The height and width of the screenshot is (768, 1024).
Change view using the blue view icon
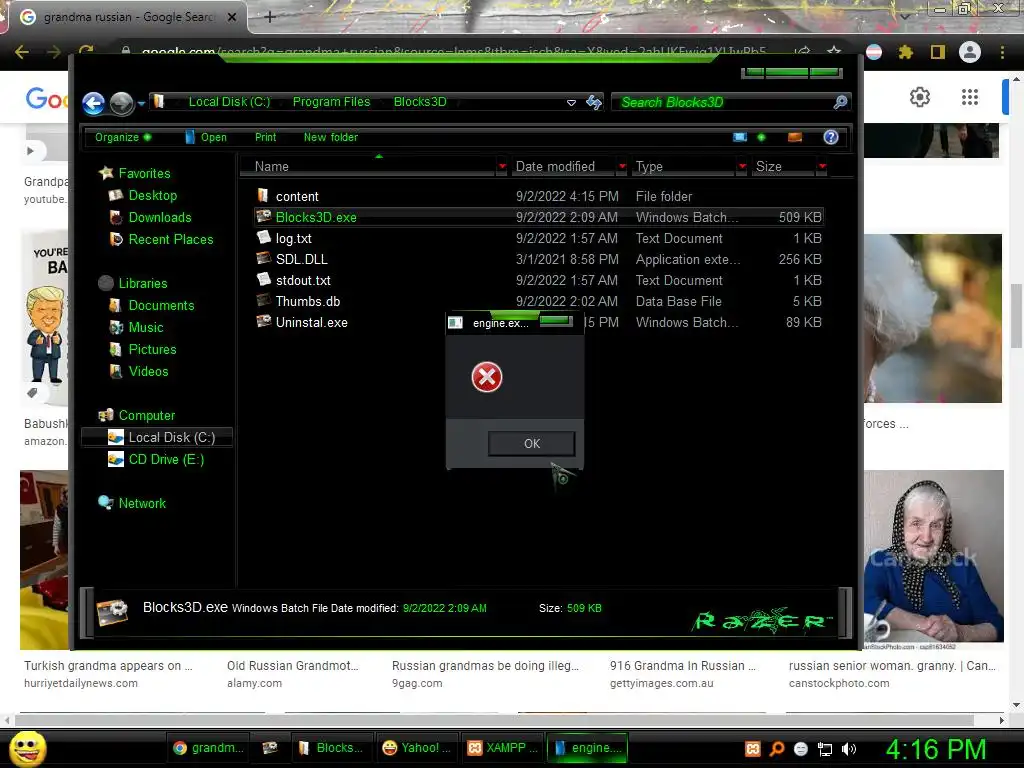[740, 137]
